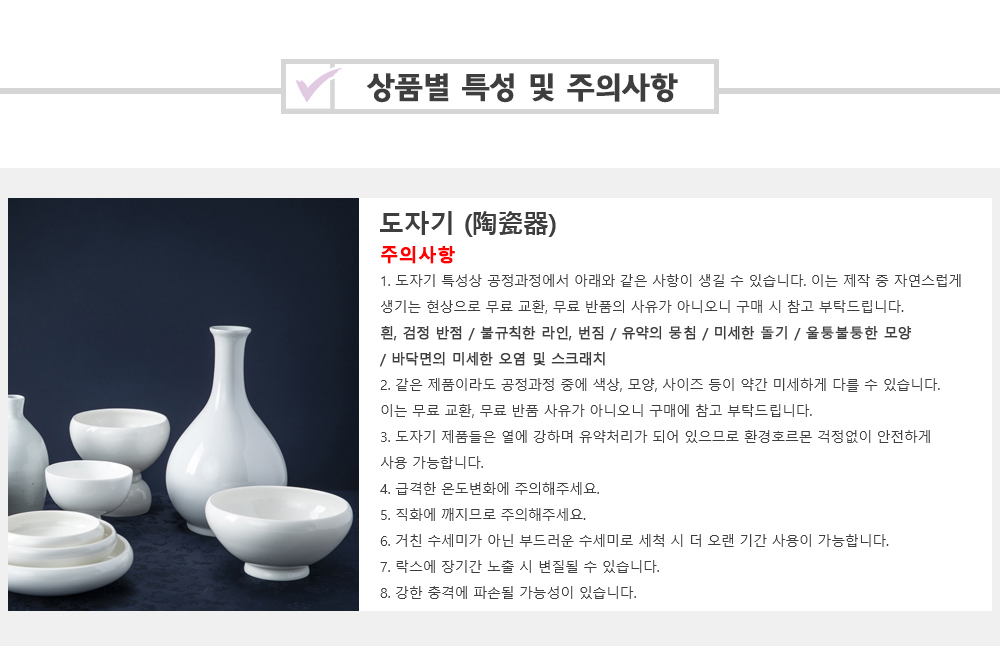Click the small white bowl at left
The image size is (1000, 646).
coord(88,486)
